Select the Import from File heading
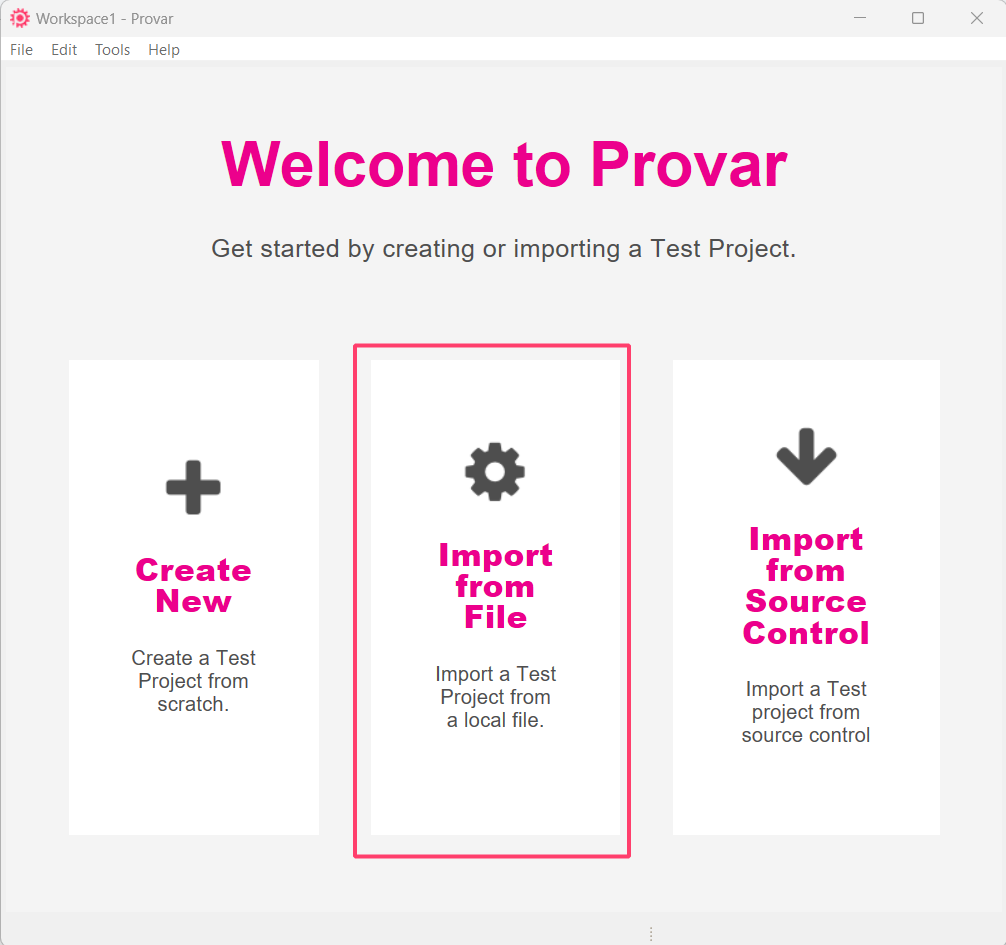 click(x=495, y=586)
